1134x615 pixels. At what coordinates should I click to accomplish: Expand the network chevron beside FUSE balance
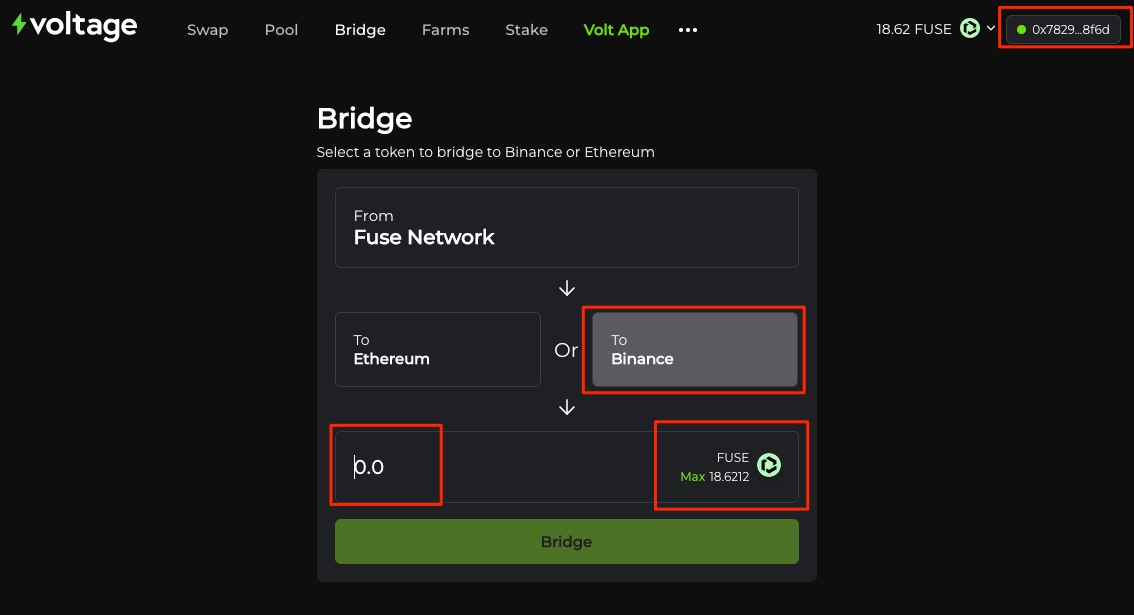(991, 28)
